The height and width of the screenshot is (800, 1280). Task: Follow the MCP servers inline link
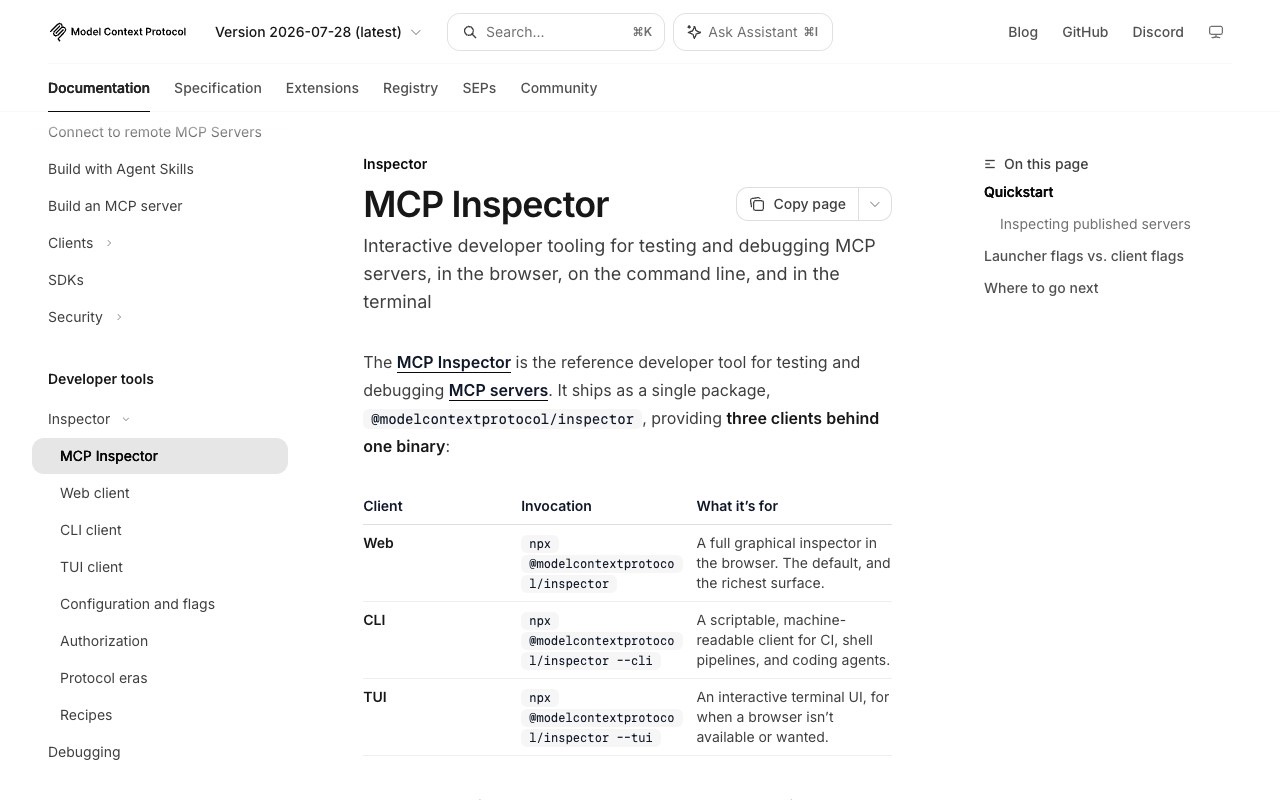[x=498, y=390]
